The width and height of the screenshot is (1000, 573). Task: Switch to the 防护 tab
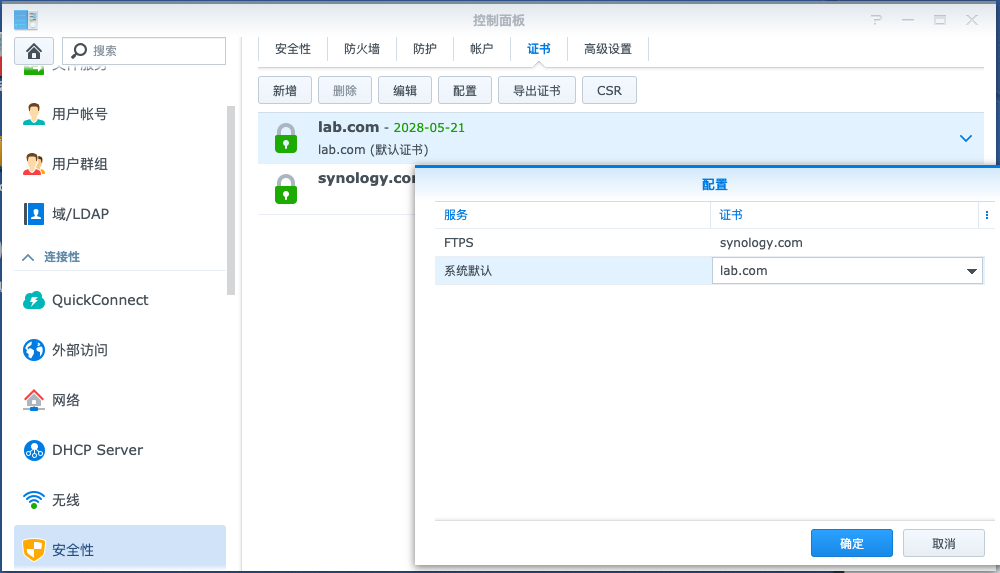(425, 49)
